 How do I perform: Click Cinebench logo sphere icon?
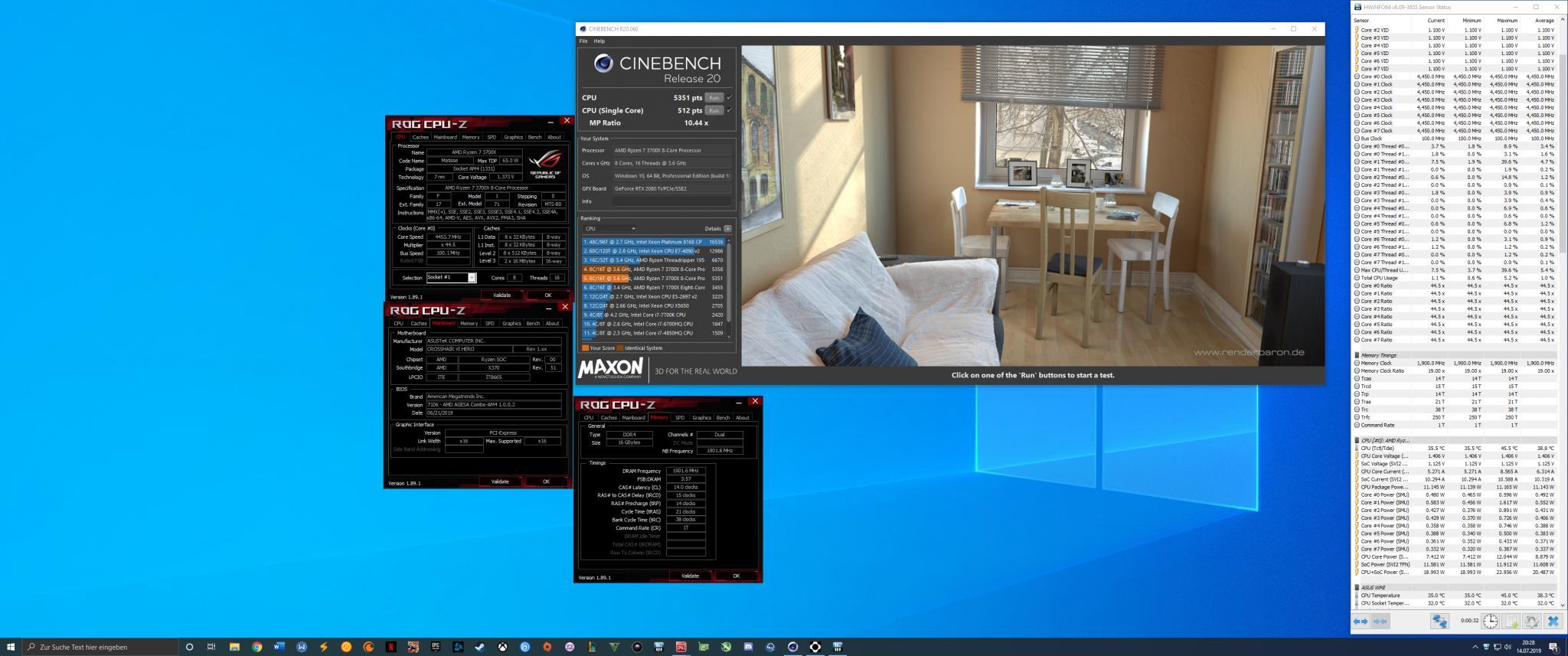pyautogui.click(x=603, y=64)
